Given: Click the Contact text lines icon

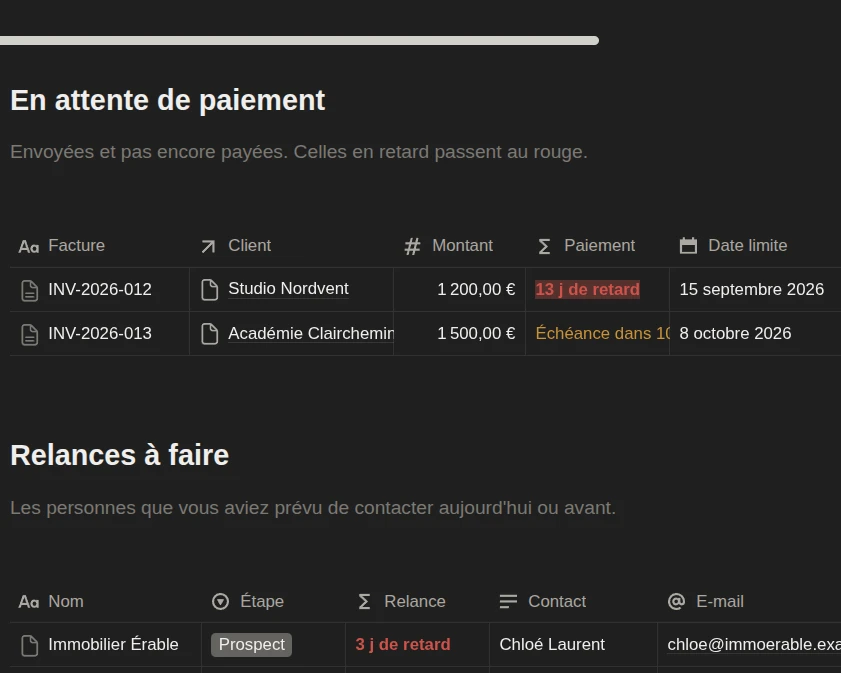Looking at the screenshot, I should point(508,601).
